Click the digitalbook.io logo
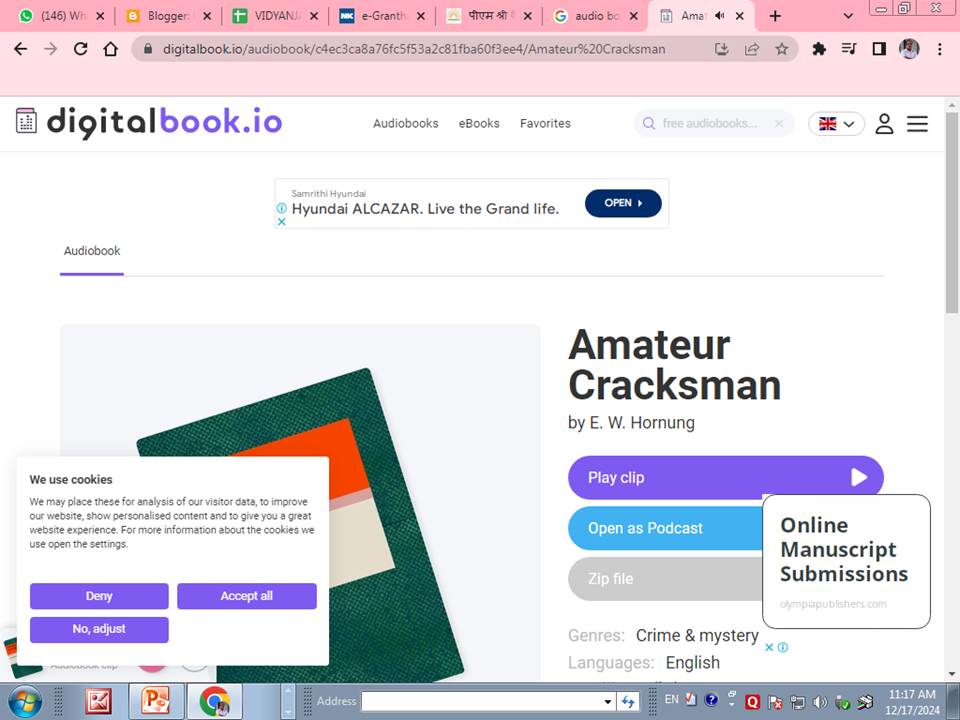 (149, 122)
